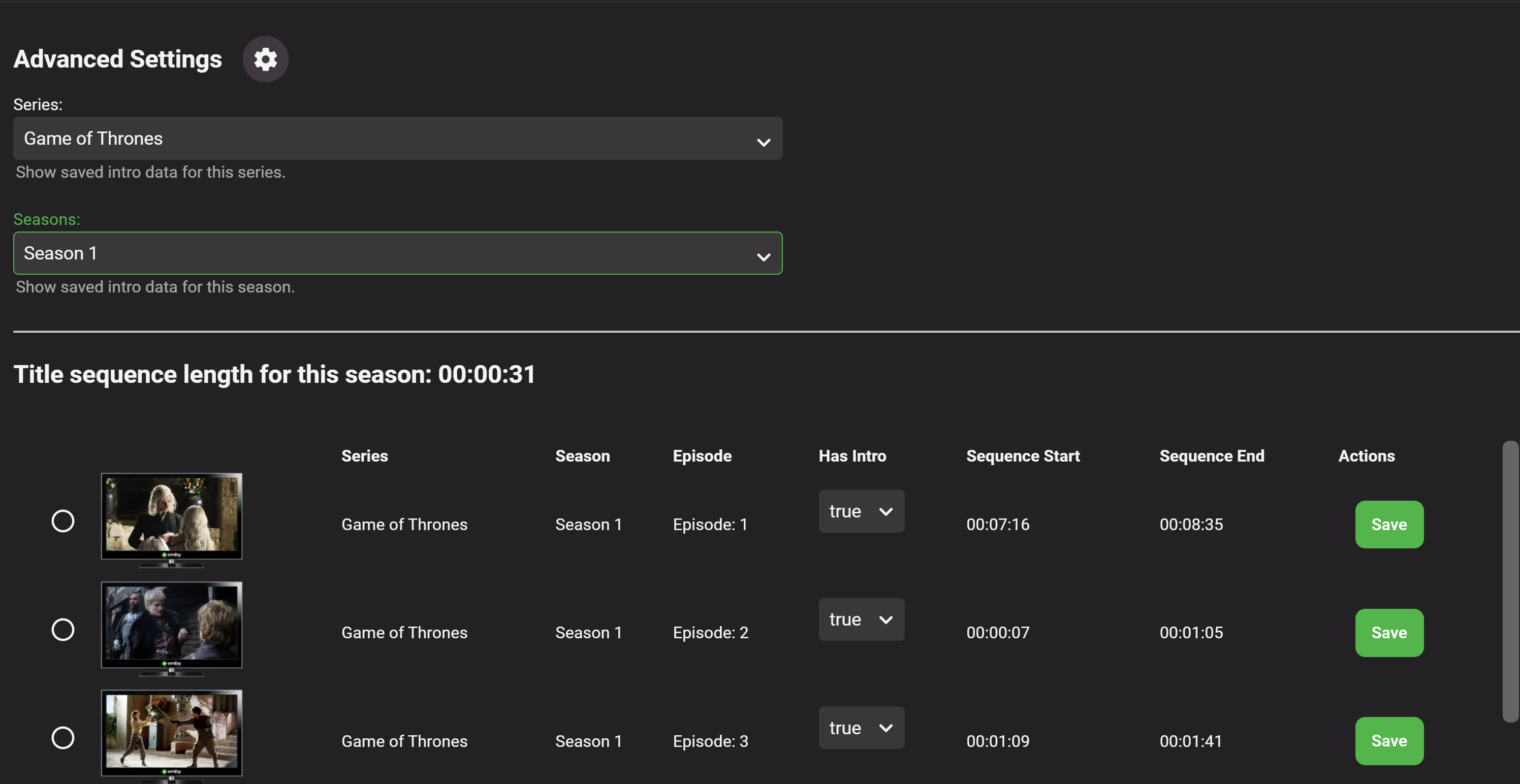Select the radio button for Episode 2
This screenshot has height=784, width=1520.
[62, 630]
